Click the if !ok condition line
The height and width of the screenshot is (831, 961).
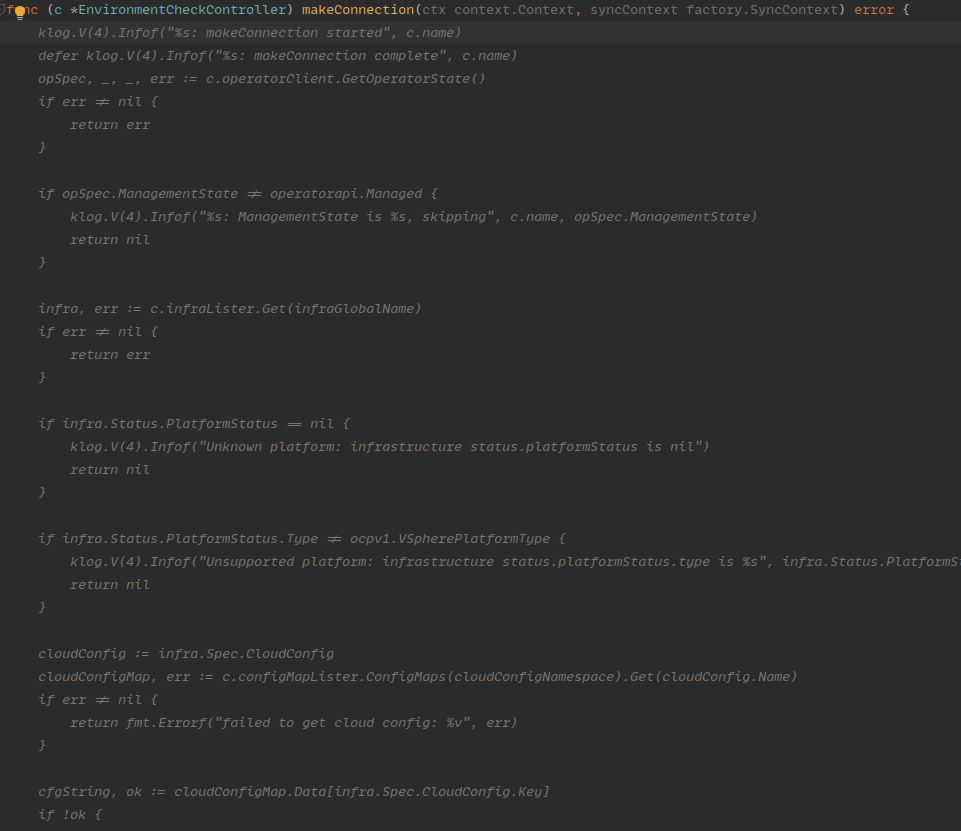[70, 814]
